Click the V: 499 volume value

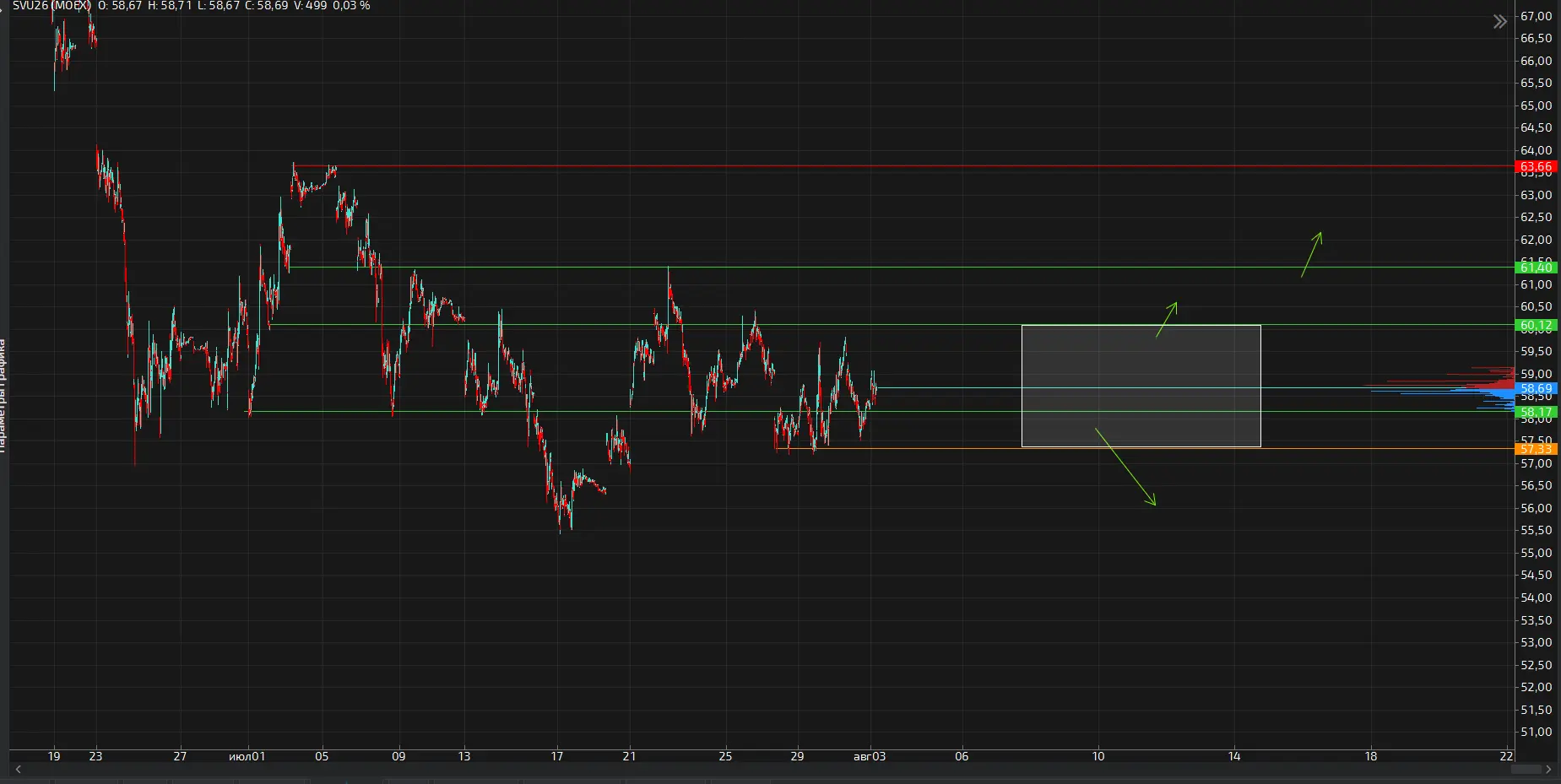click(310, 6)
